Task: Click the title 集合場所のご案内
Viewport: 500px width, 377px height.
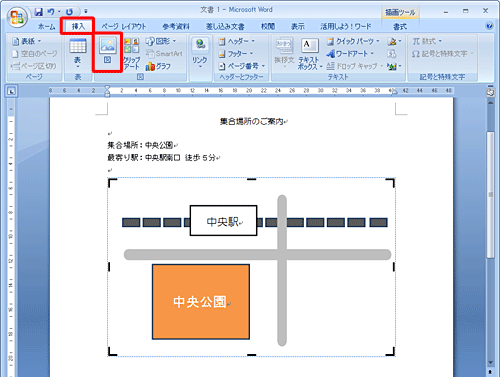Action: pyautogui.click(x=251, y=121)
